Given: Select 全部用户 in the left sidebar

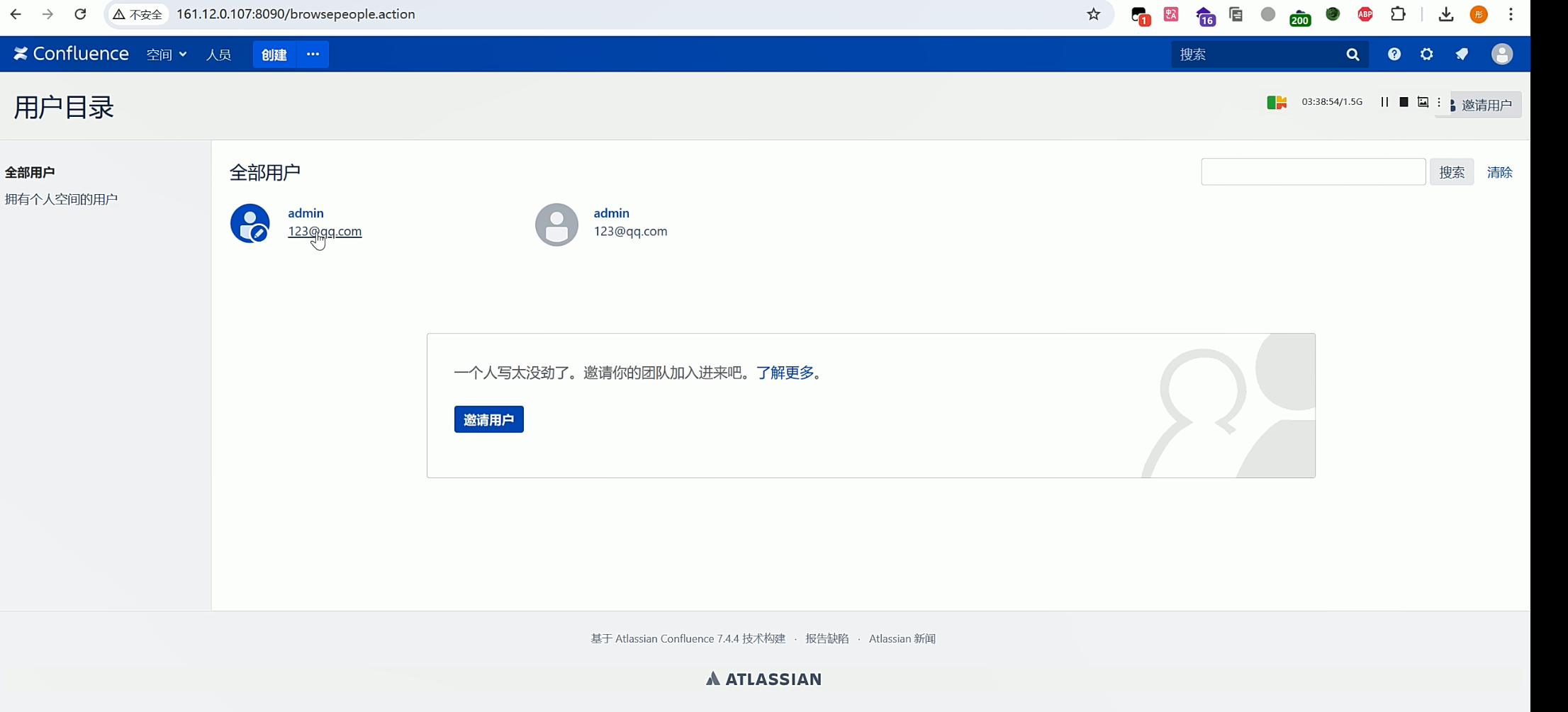Looking at the screenshot, I should pos(30,172).
